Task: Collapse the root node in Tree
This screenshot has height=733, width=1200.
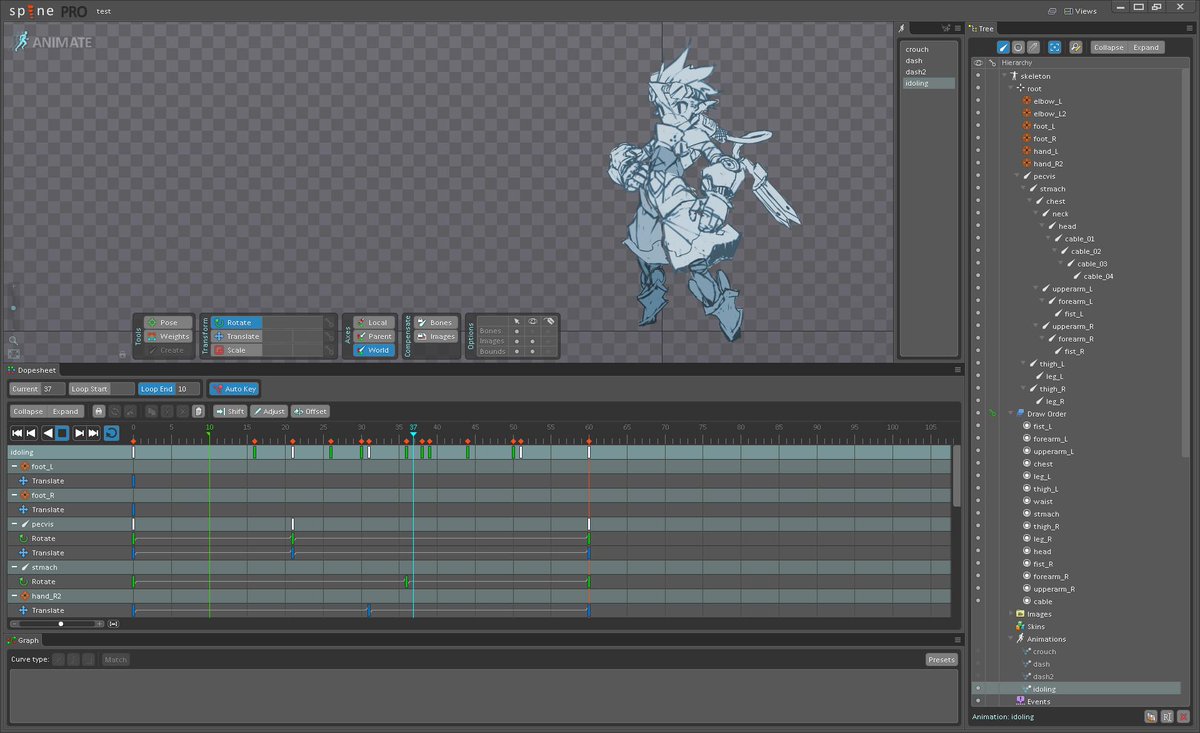Action: tap(1011, 89)
